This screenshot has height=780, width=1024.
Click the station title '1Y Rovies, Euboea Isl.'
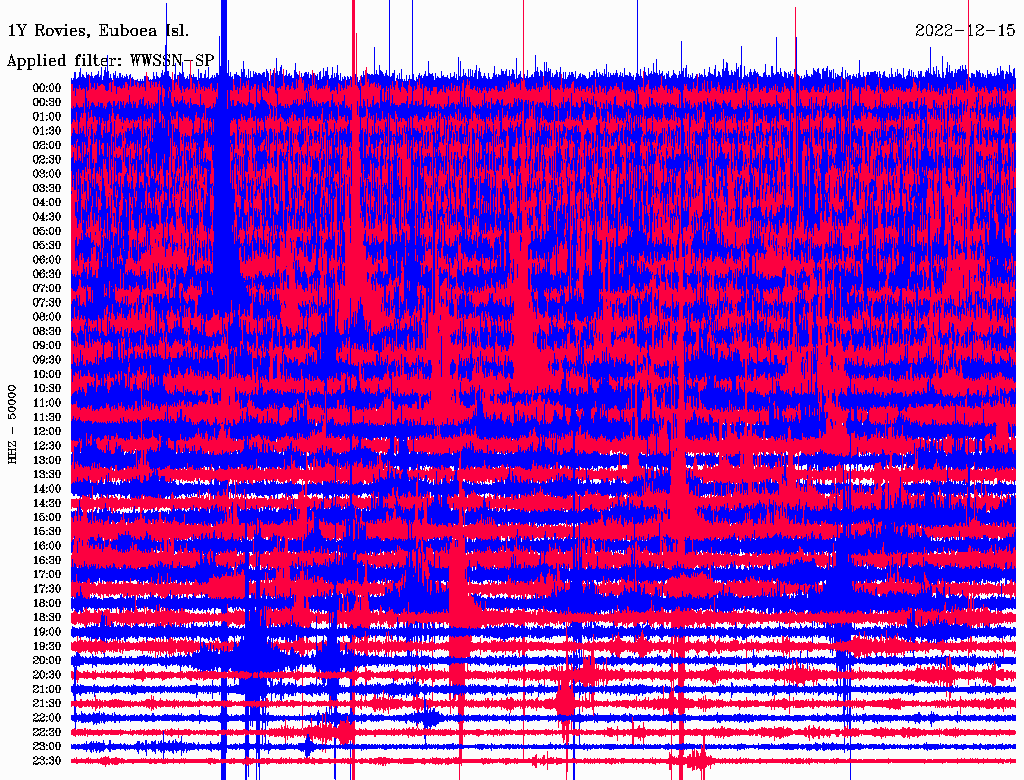tap(97, 30)
